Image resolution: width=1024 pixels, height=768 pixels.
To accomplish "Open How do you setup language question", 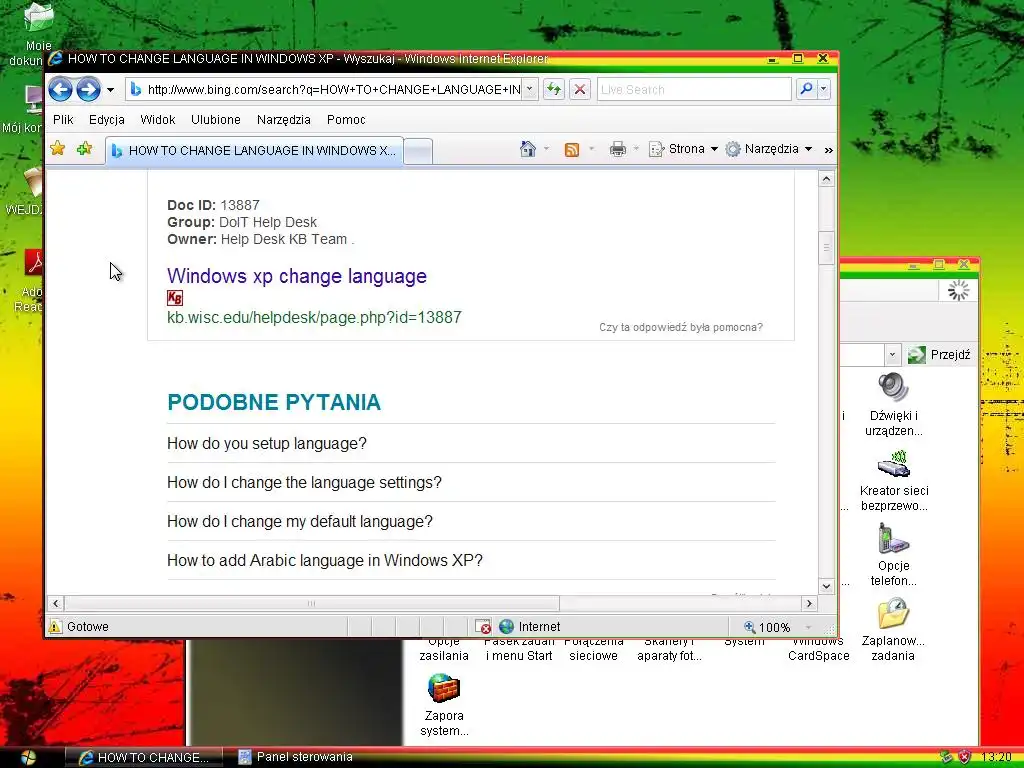I will coord(266,443).
